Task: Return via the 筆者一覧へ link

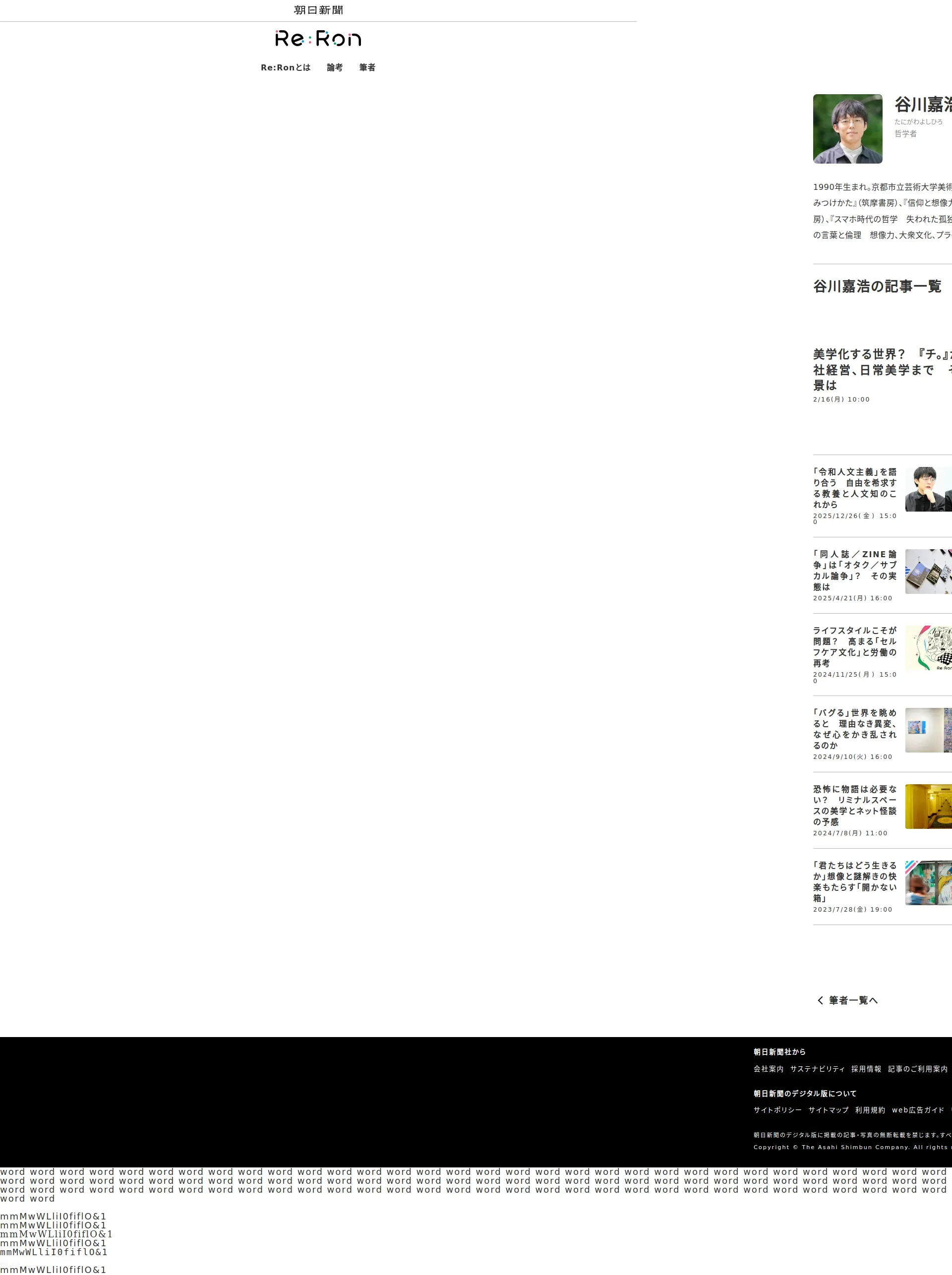Action: point(853,1000)
